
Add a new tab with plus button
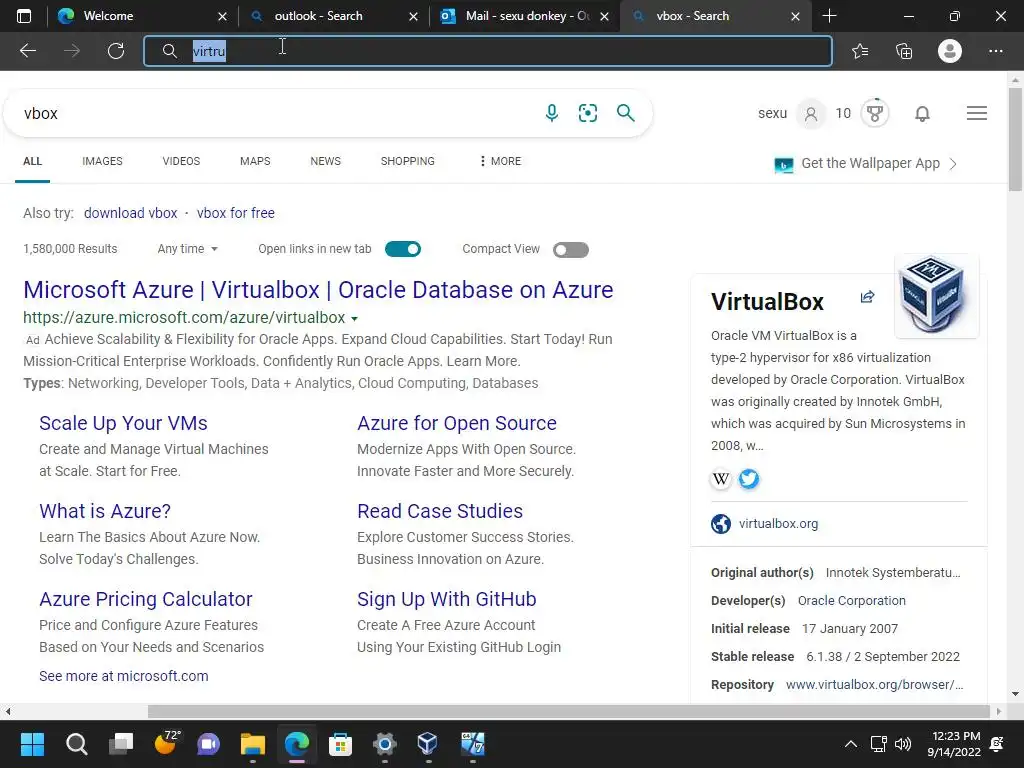[x=829, y=16]
